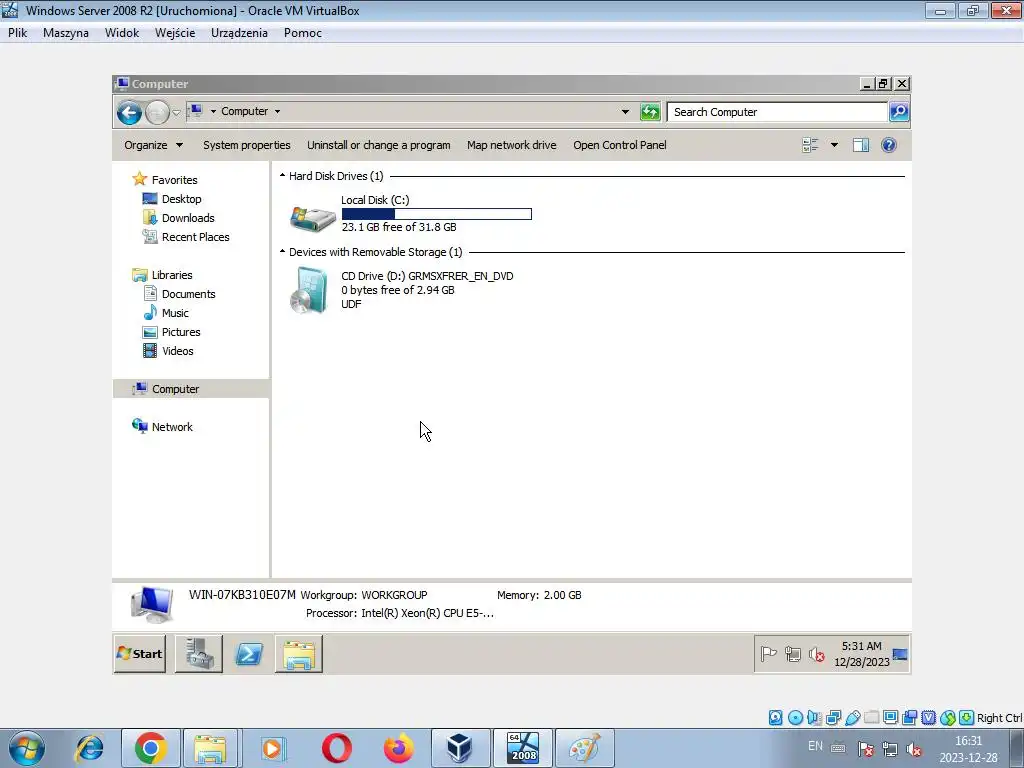Open Google Chrome on host taskbar
The width and height of the screenshot is (1024, 768).
[150, 748]
